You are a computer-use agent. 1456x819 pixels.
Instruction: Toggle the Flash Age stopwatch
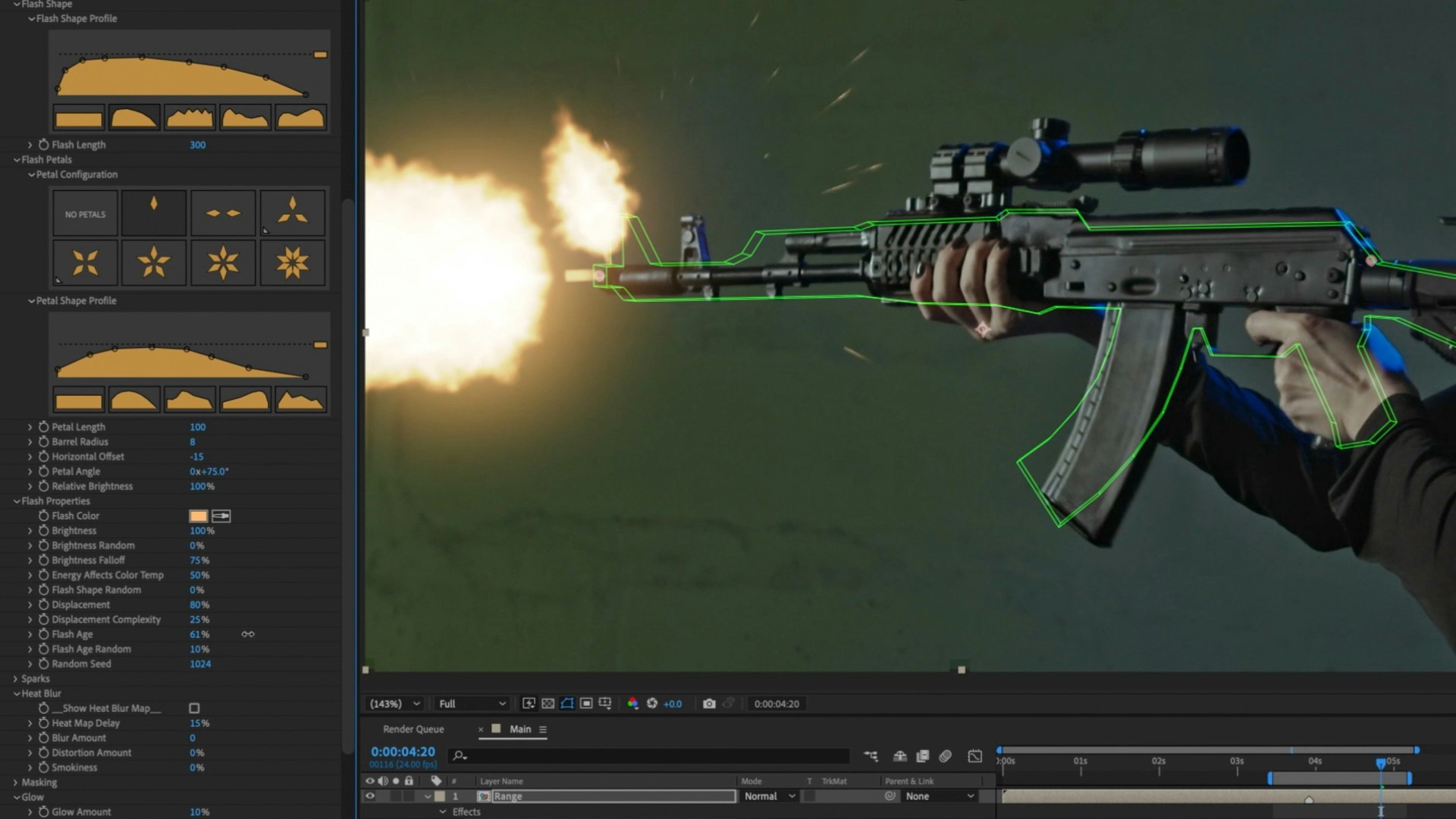pyautogui.click(x=44, y=634)
